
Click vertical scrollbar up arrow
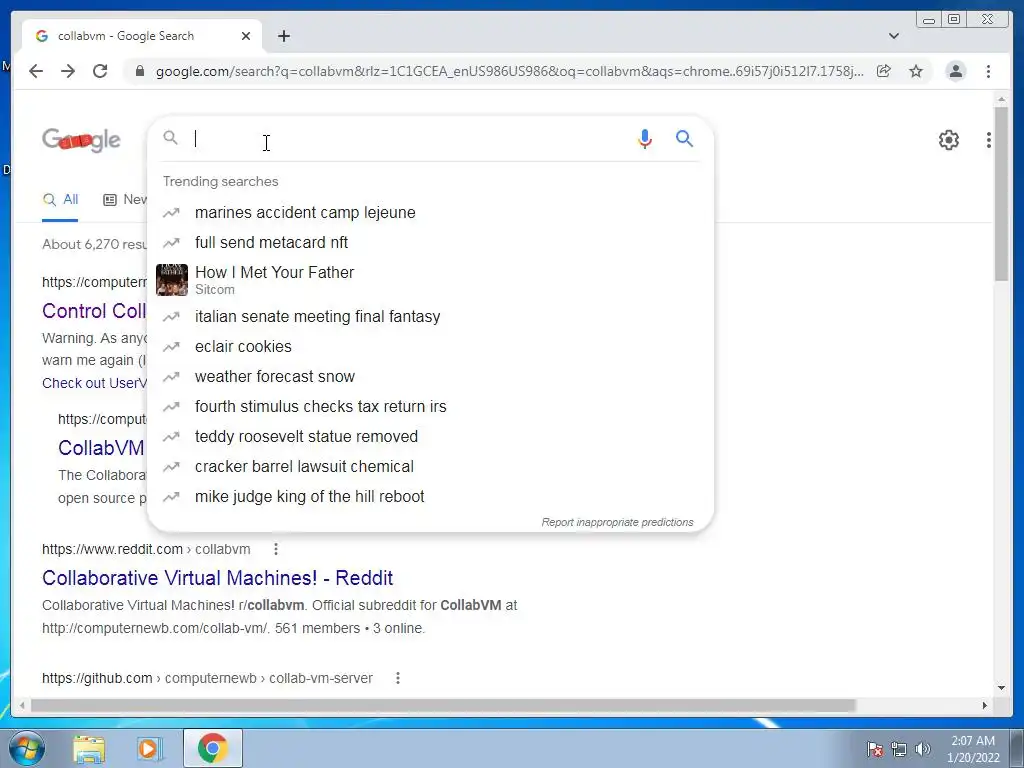point(1001,99)
